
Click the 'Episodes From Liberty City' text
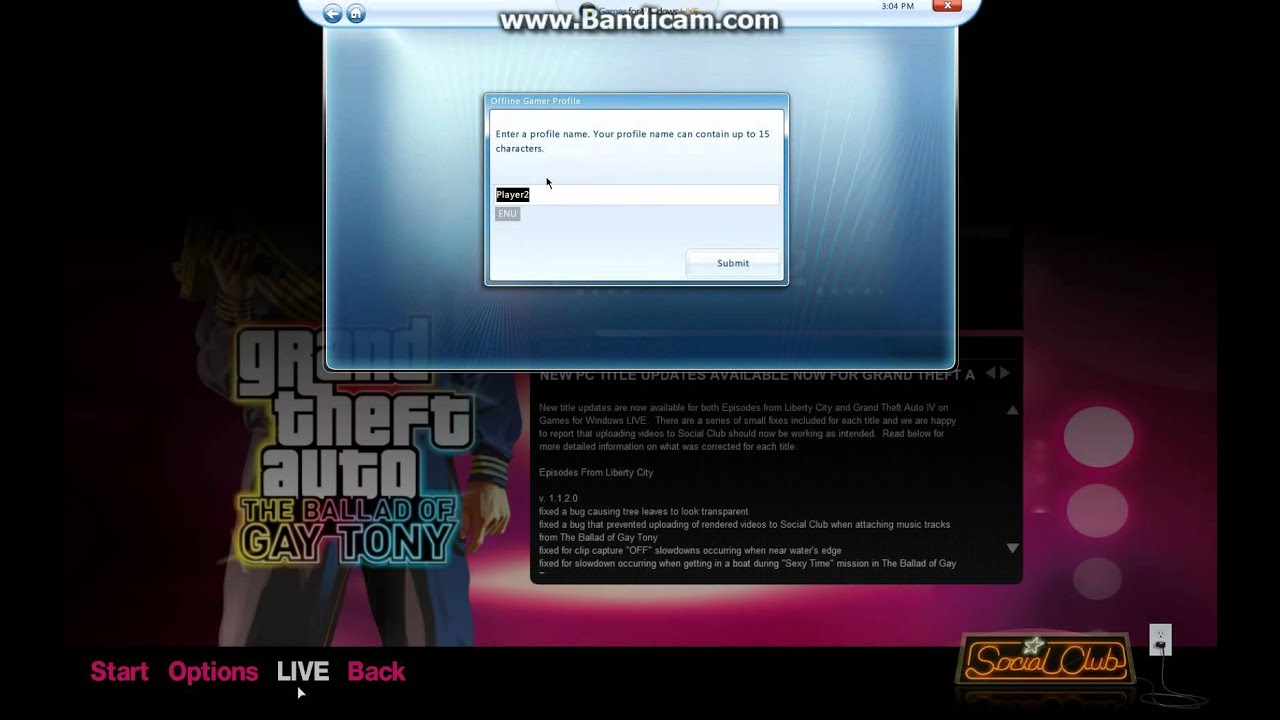click(x=596, y=472)
